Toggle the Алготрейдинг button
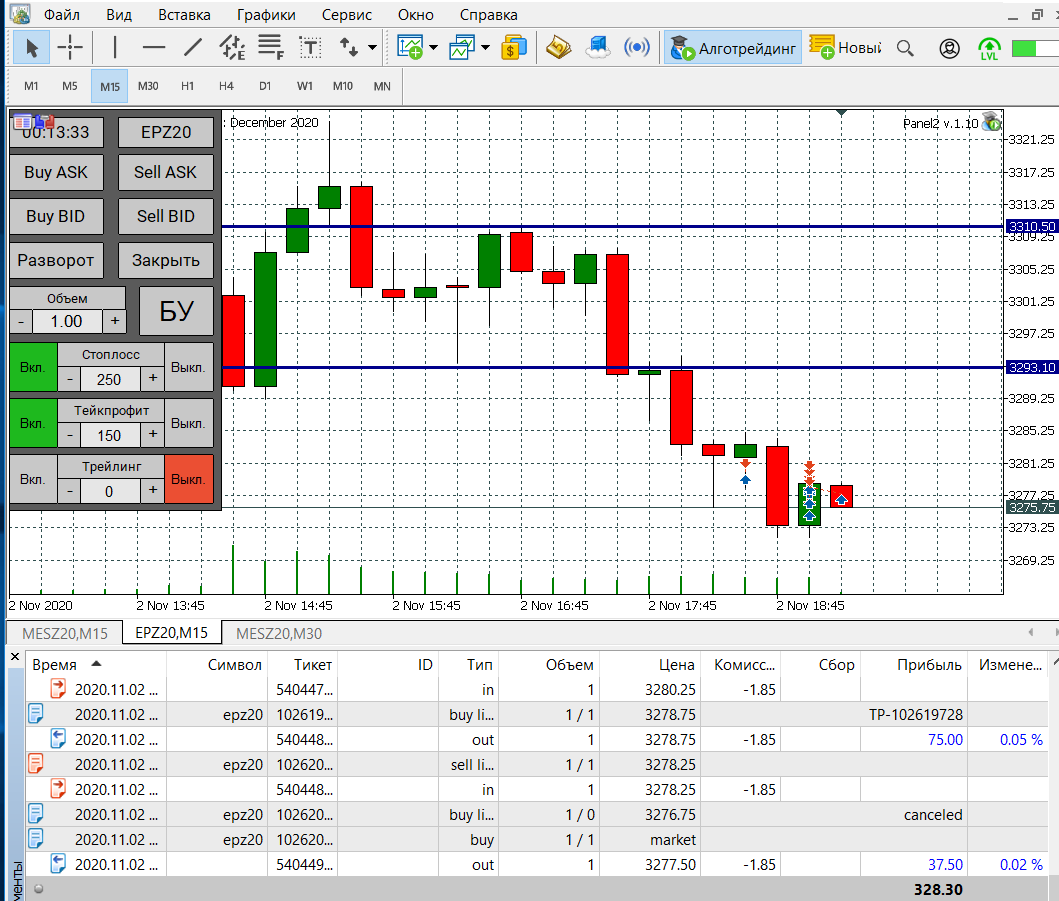The width and height of the screenshot is (1059, 901). [733, 48]
